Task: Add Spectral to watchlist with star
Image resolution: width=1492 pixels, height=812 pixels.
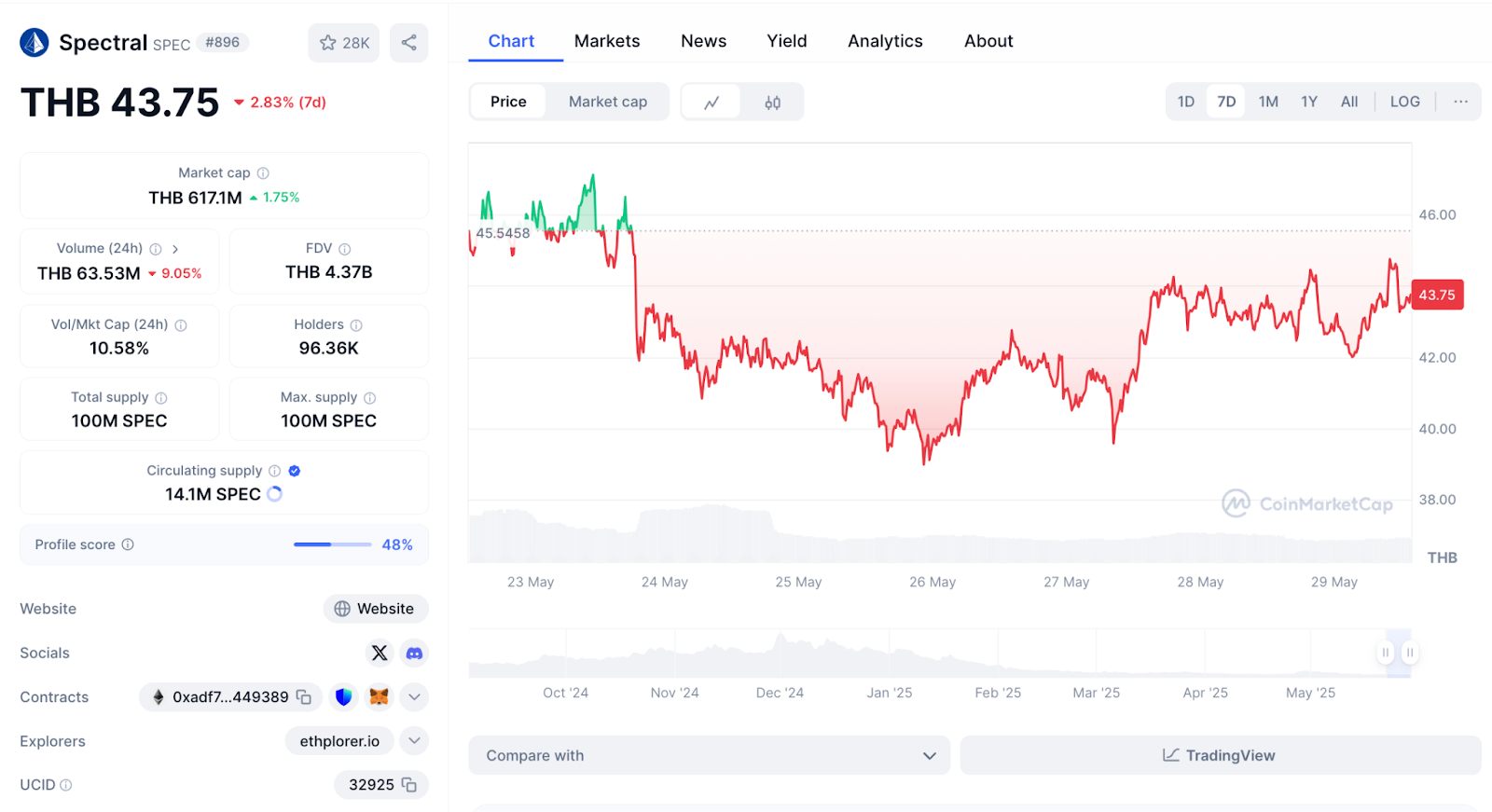Action: 344,43
